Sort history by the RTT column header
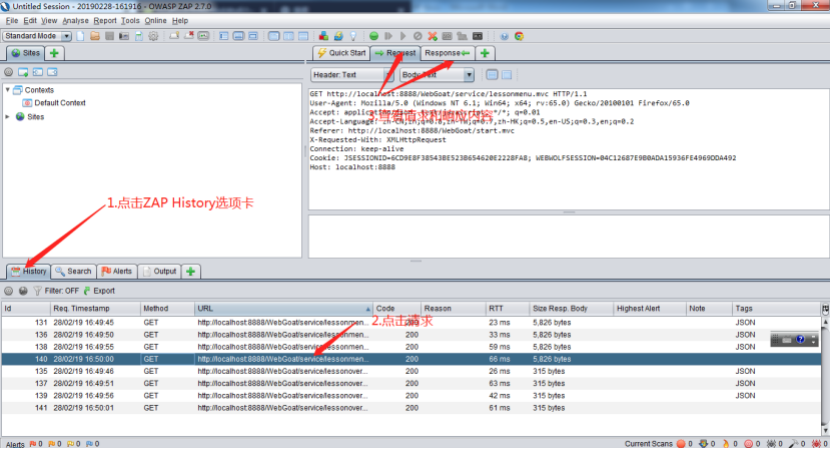The height and width of the screenshot is (450, 832). click(x=507, y=308)
